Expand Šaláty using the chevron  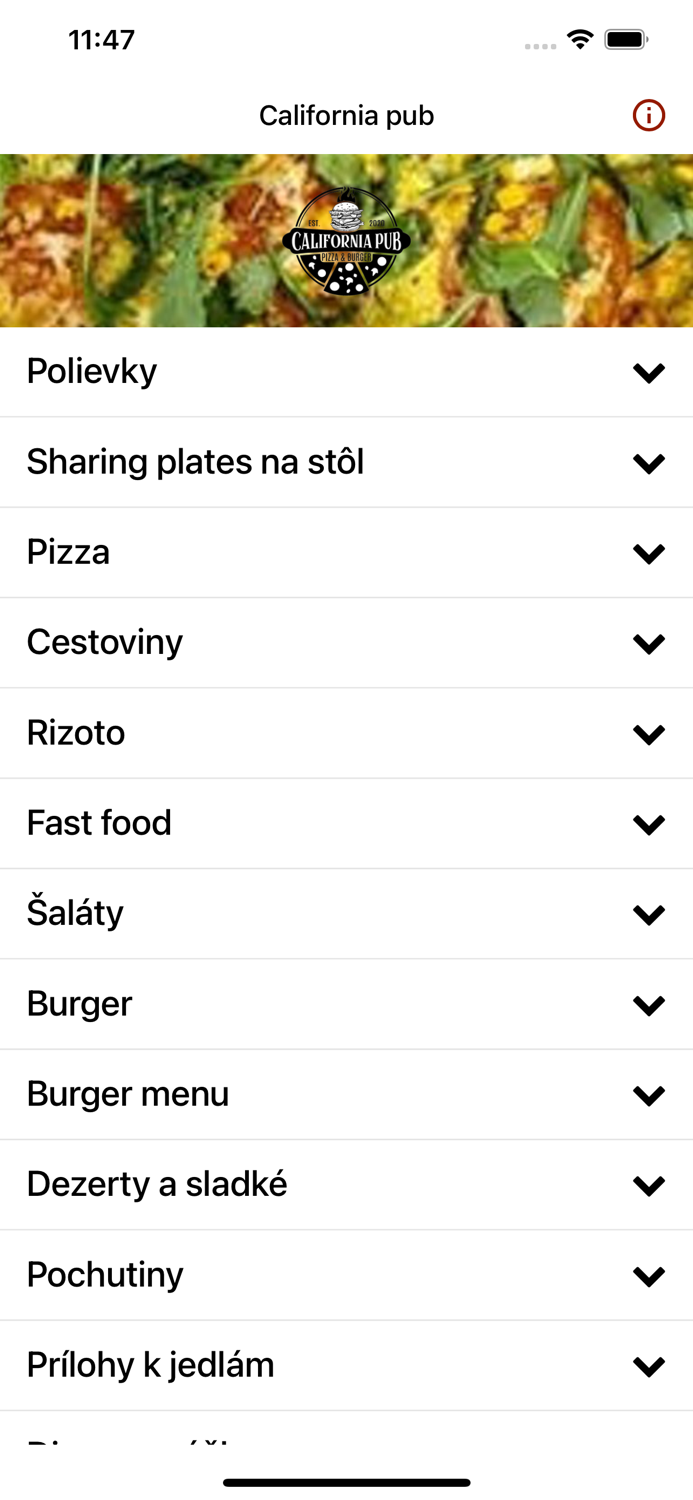(649, 914)
